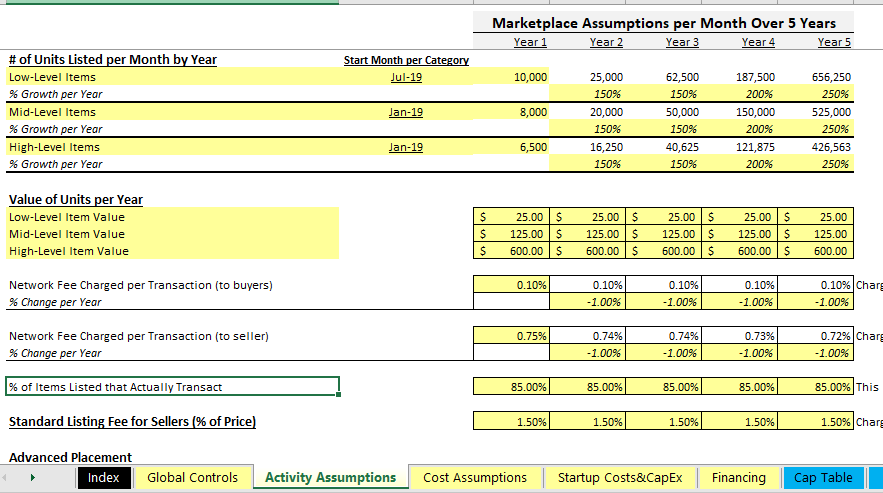Open the Financing sheet tab
Viewport: 883px width, 493px height.
(x=738, y=478)
